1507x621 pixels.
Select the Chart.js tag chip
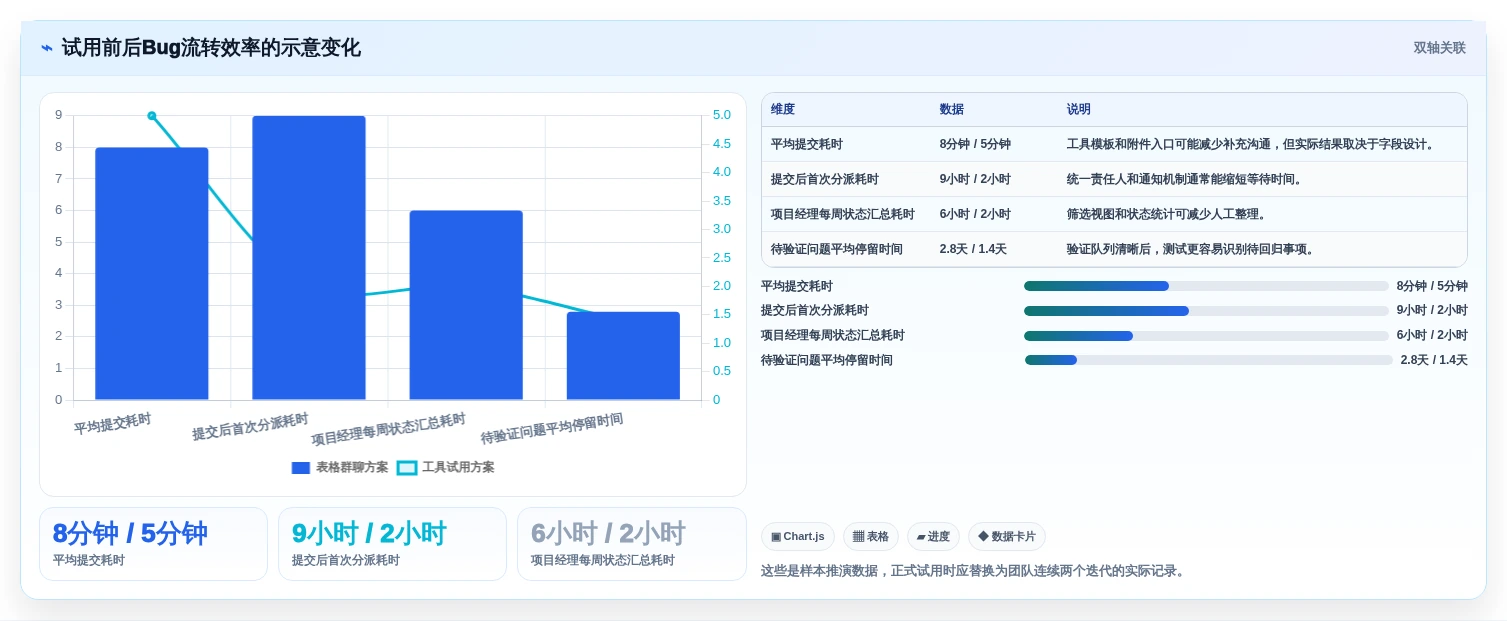pyautogui.click(x=798, y=536)
